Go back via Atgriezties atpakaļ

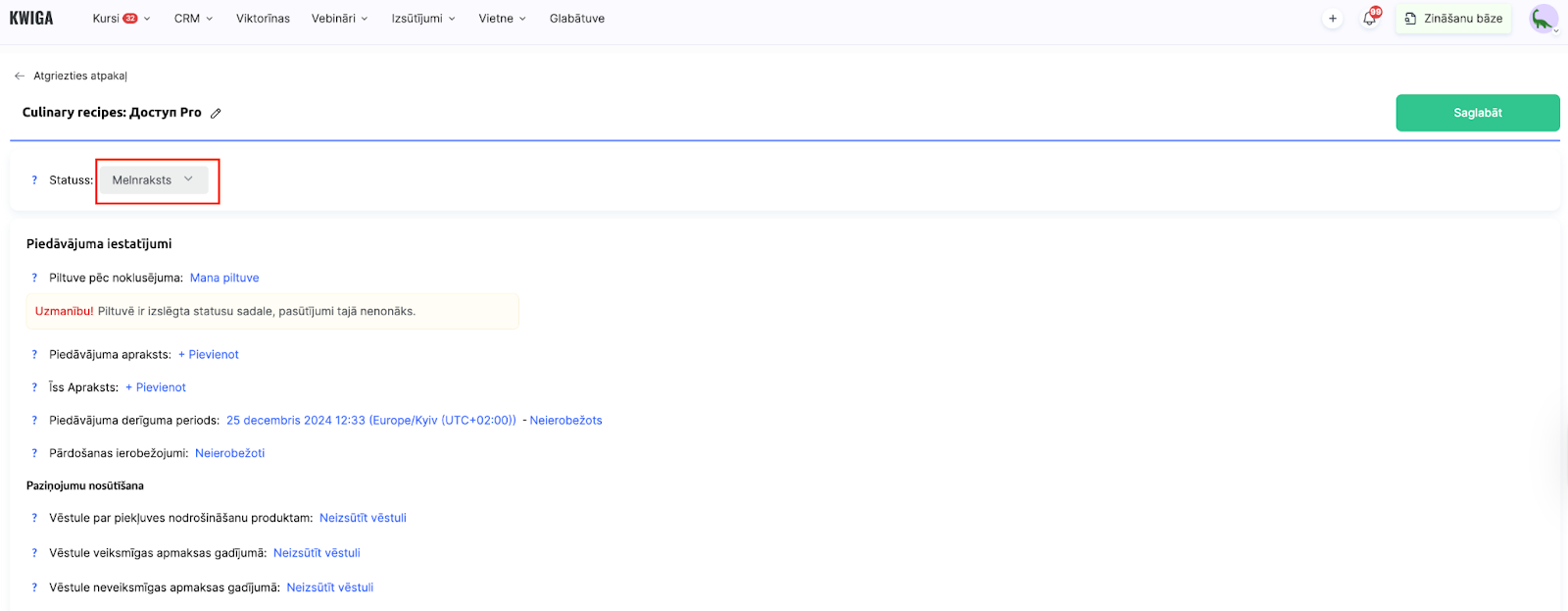click(x=80, y=76)
